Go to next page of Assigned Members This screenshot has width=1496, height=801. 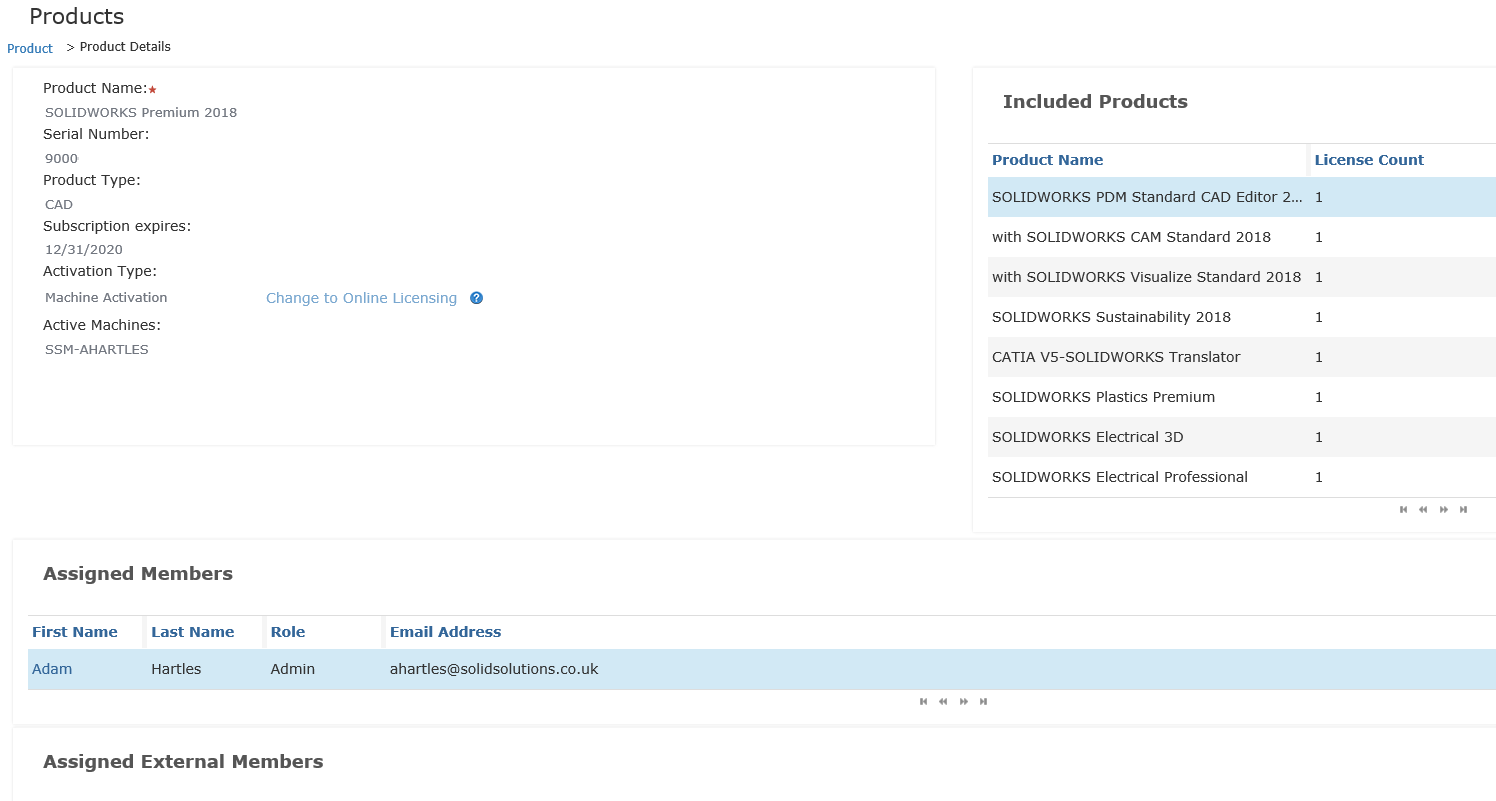[964, 702]
